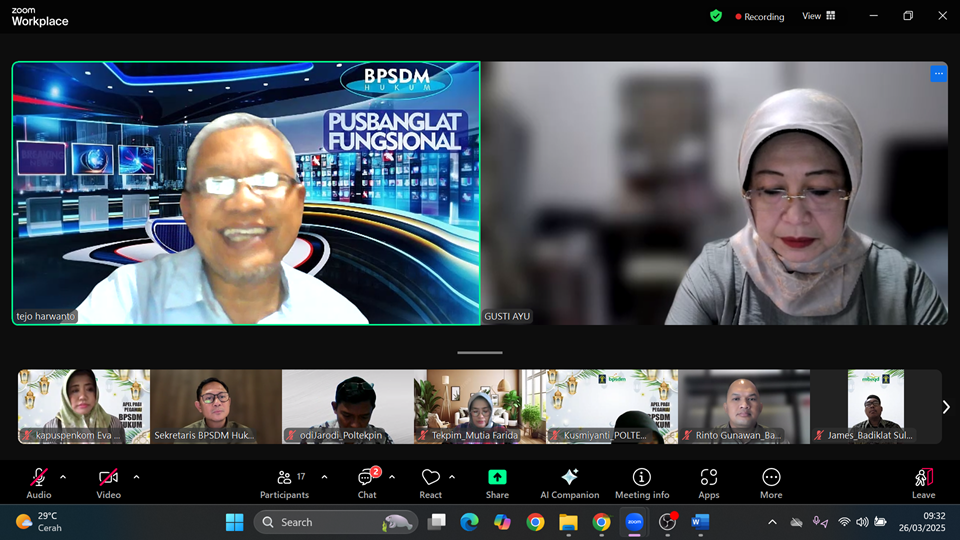Open the Windows Start menu

[234, 522]
